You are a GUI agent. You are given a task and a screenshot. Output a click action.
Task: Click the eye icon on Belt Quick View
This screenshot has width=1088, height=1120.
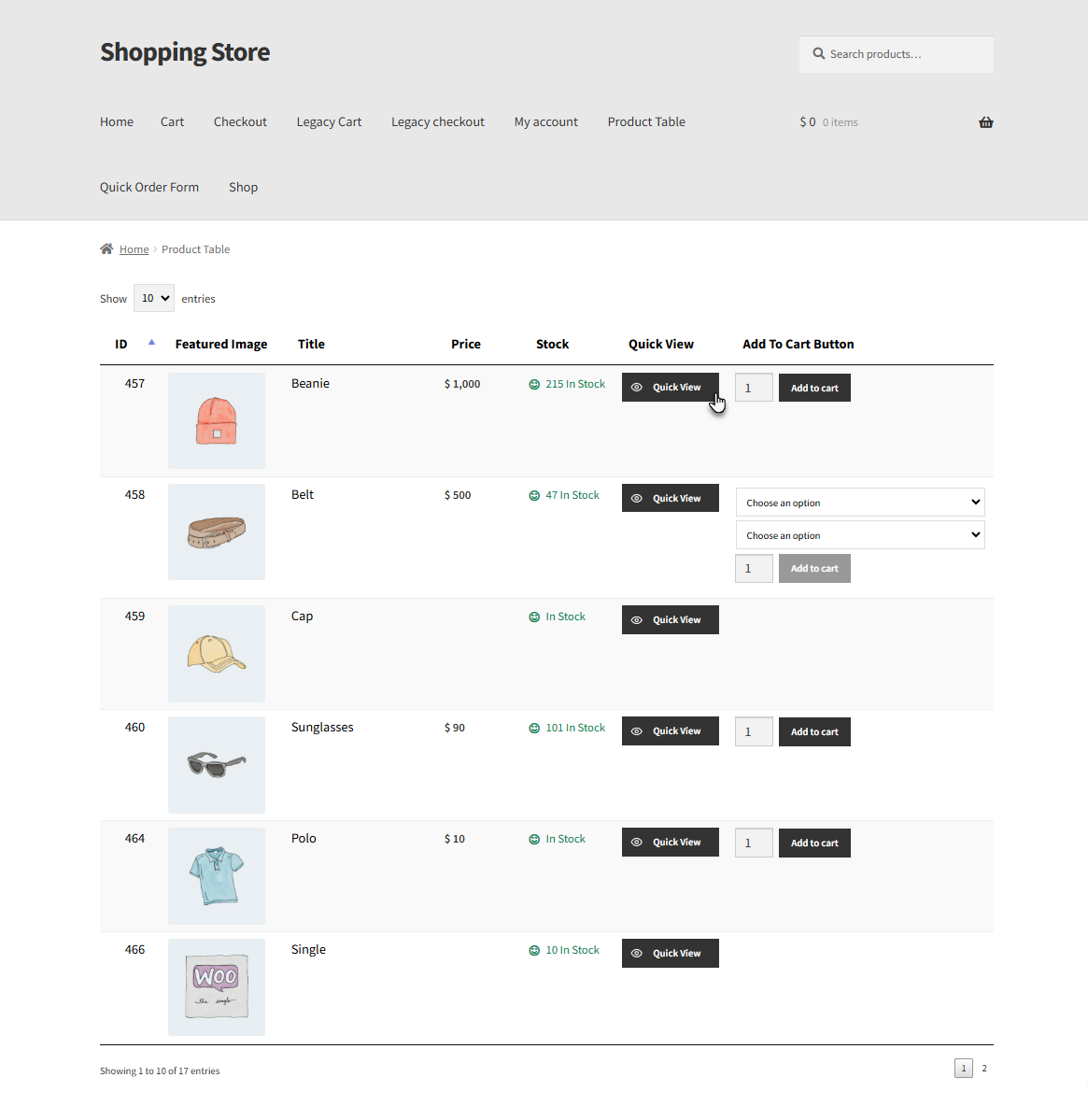point(637,499)
